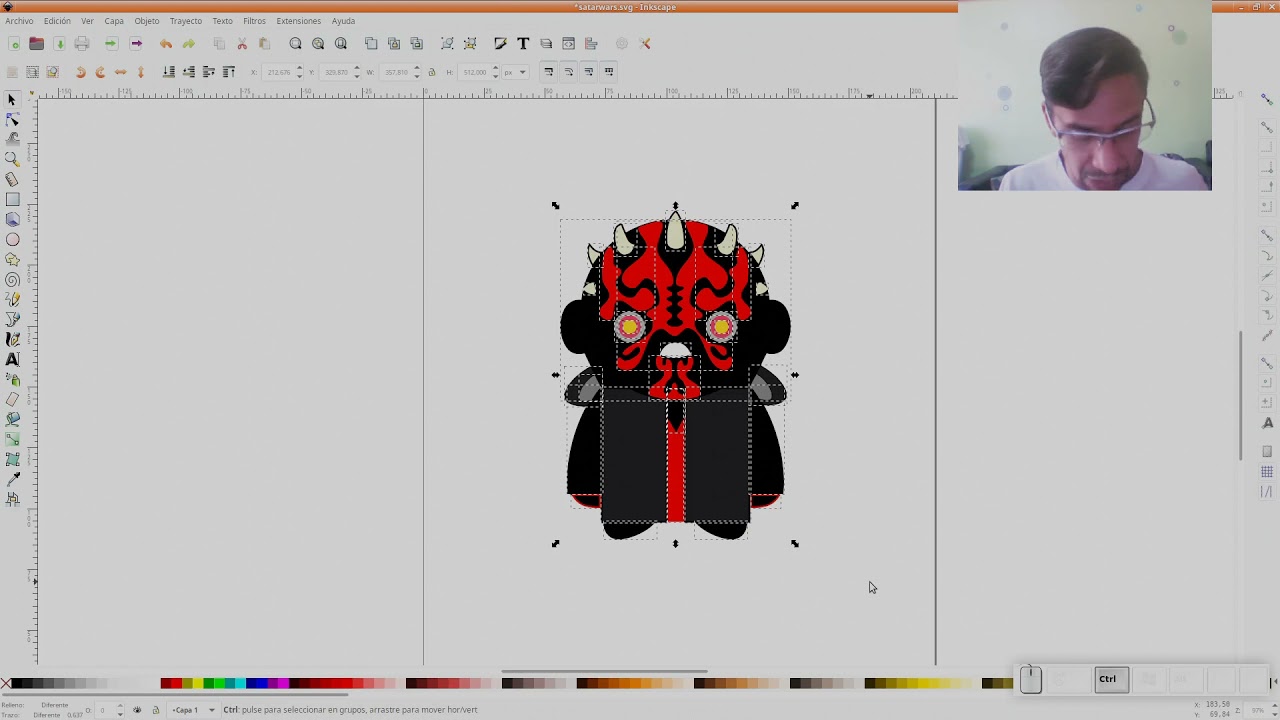Select the Gradient tool
The width and height of the screenshot is (1280, 720).
(12, 440)
